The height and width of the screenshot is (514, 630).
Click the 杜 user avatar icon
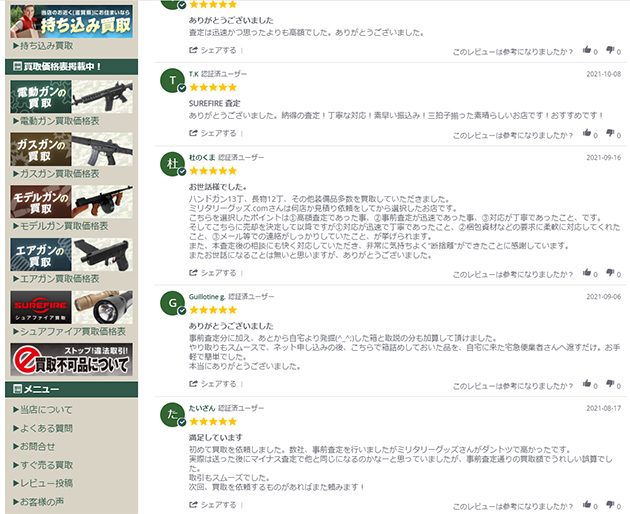pos(172,164)
